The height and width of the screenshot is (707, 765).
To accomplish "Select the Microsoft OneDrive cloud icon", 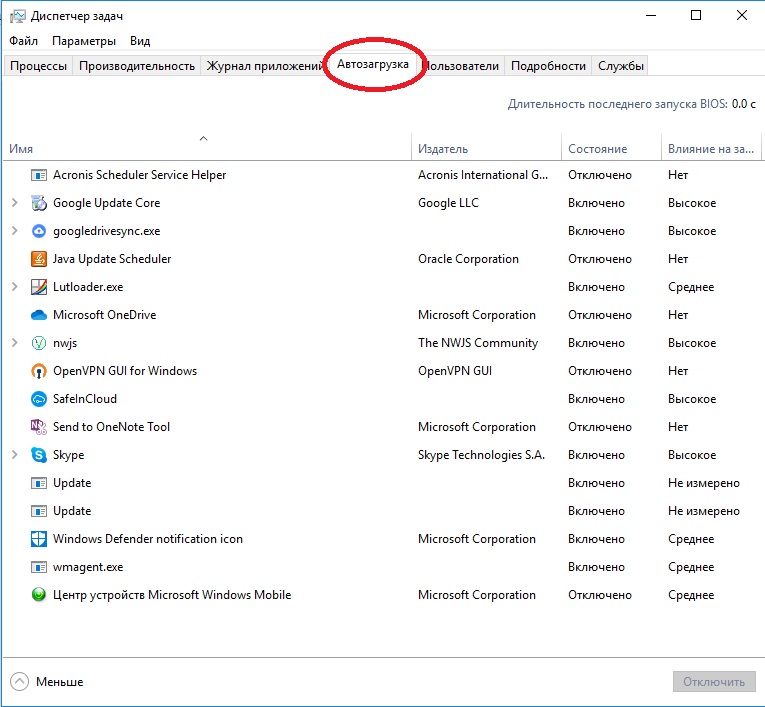I will tap(39, 315).
